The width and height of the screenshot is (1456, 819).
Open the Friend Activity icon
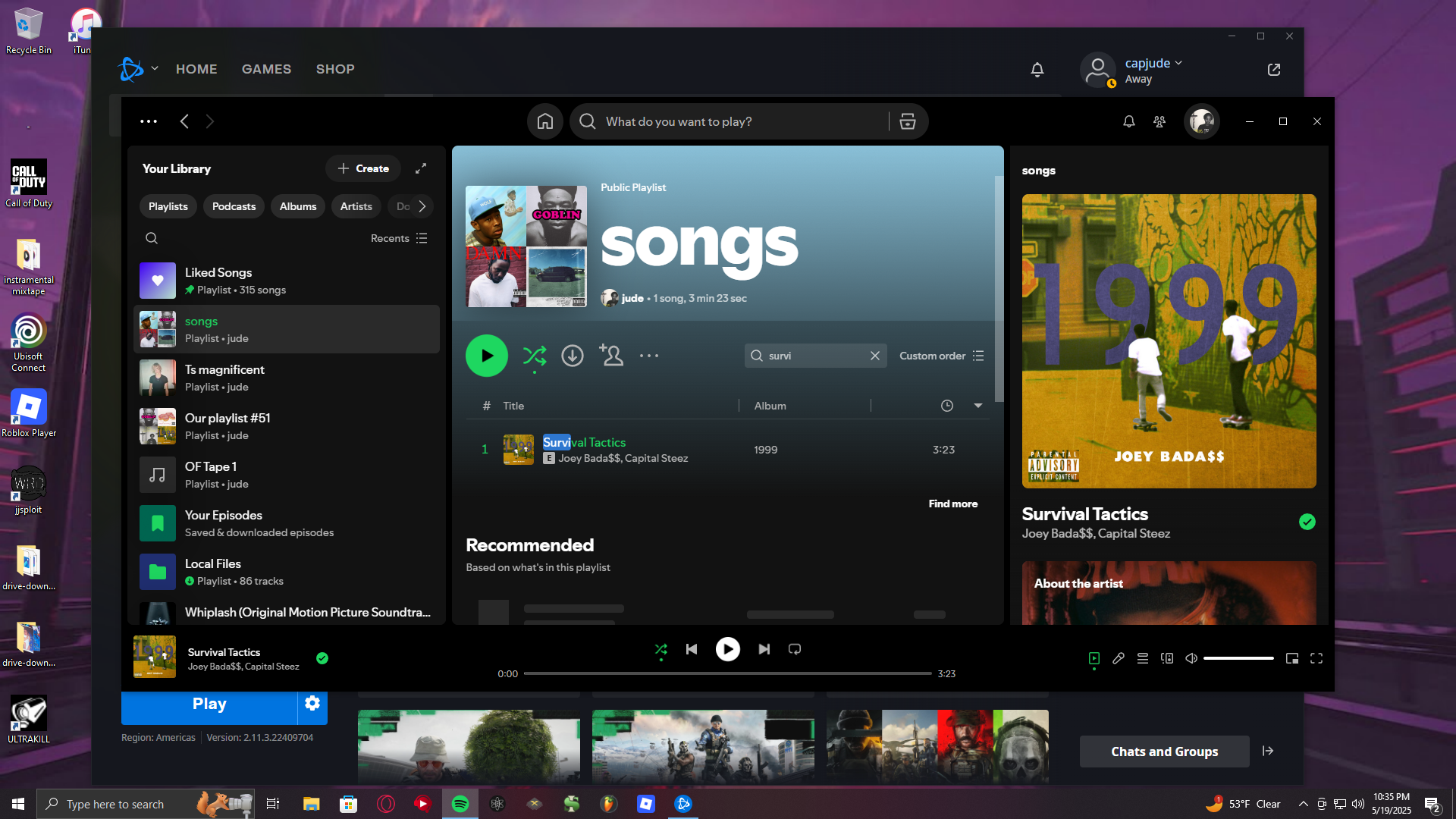tap(1159, 121)
